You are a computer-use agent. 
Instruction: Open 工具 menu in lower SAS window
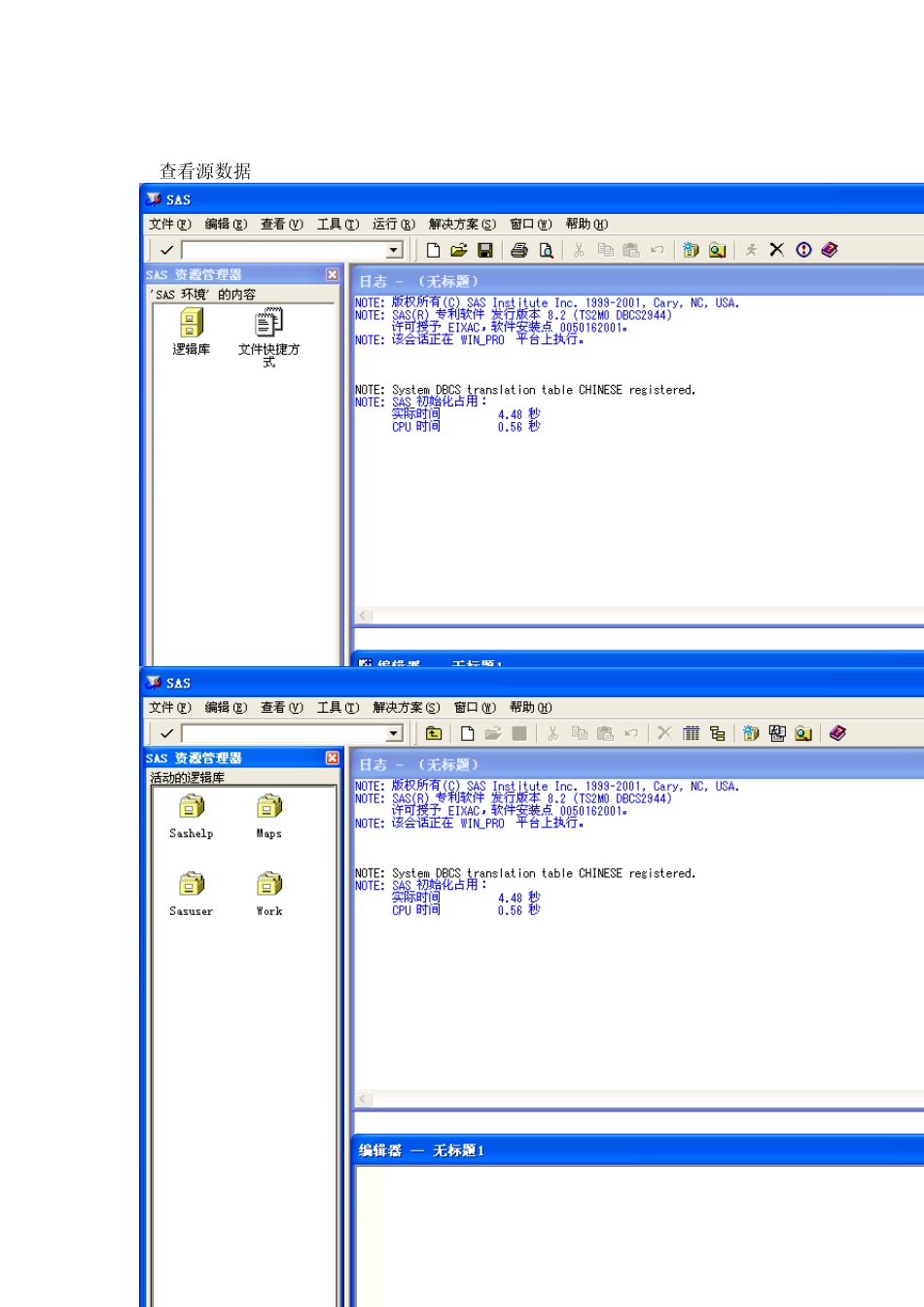tap(338, 708)
